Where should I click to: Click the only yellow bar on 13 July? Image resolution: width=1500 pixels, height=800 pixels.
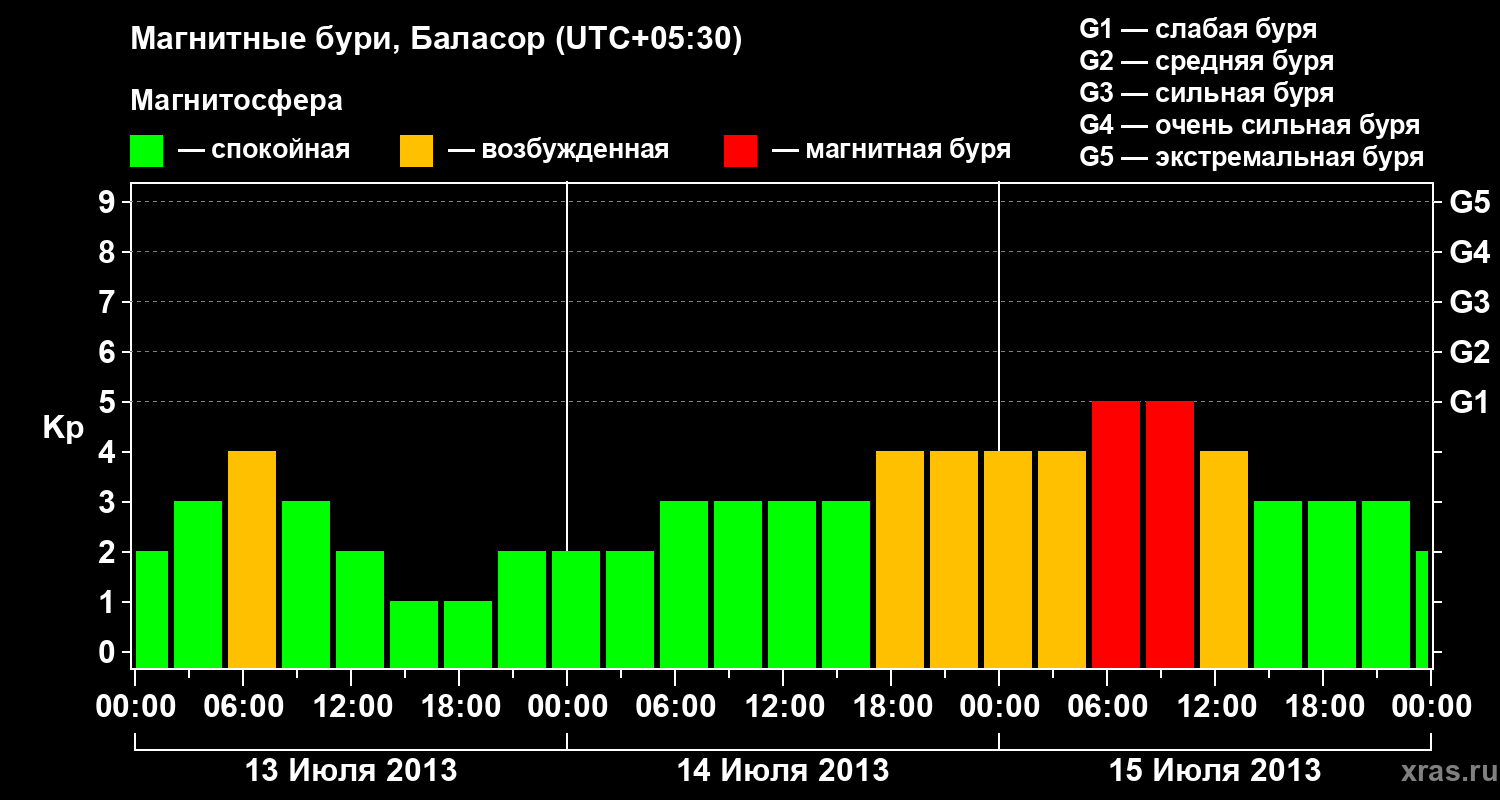pos(252,559)
